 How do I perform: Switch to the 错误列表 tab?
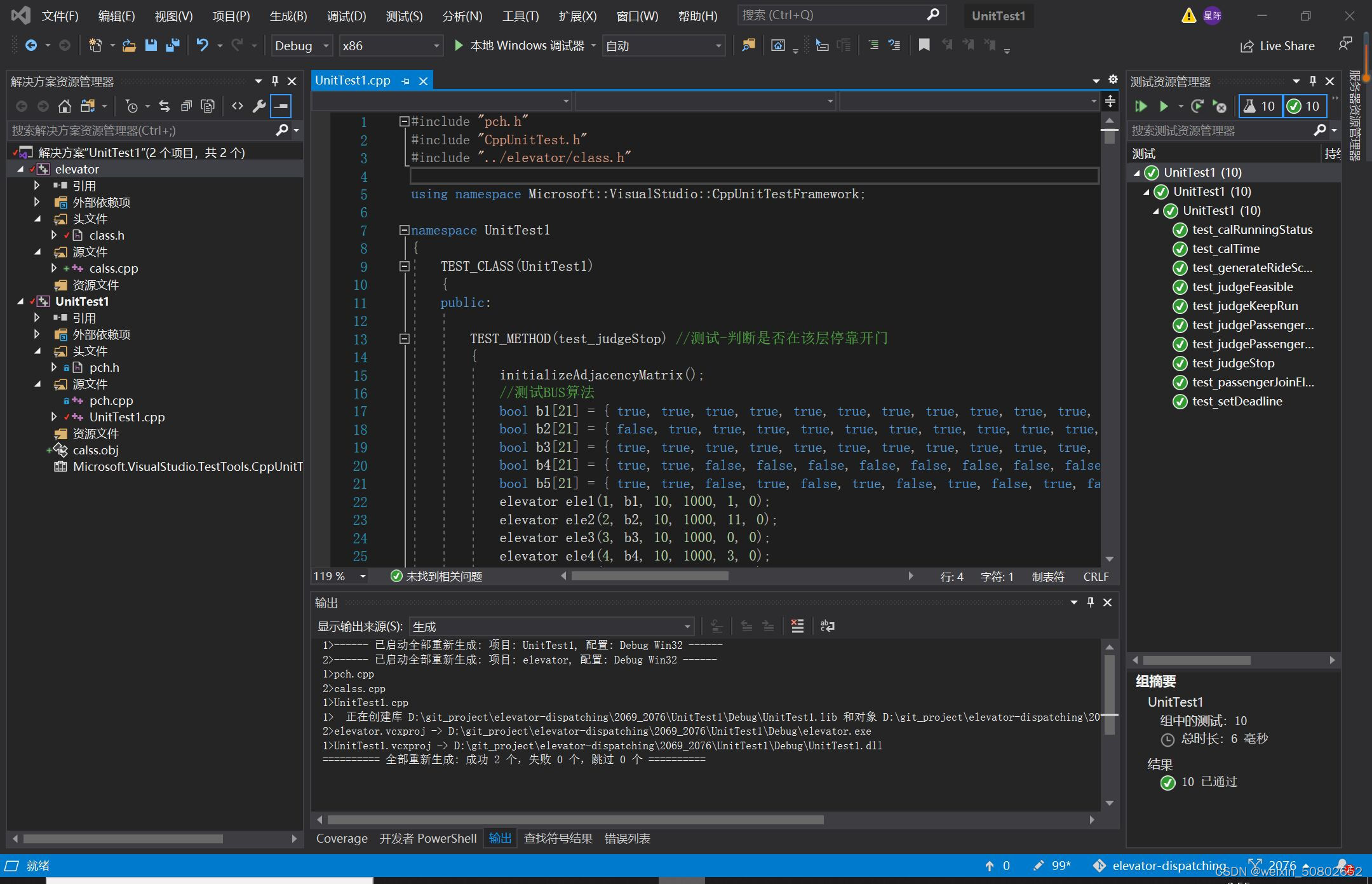pos(627,838)
